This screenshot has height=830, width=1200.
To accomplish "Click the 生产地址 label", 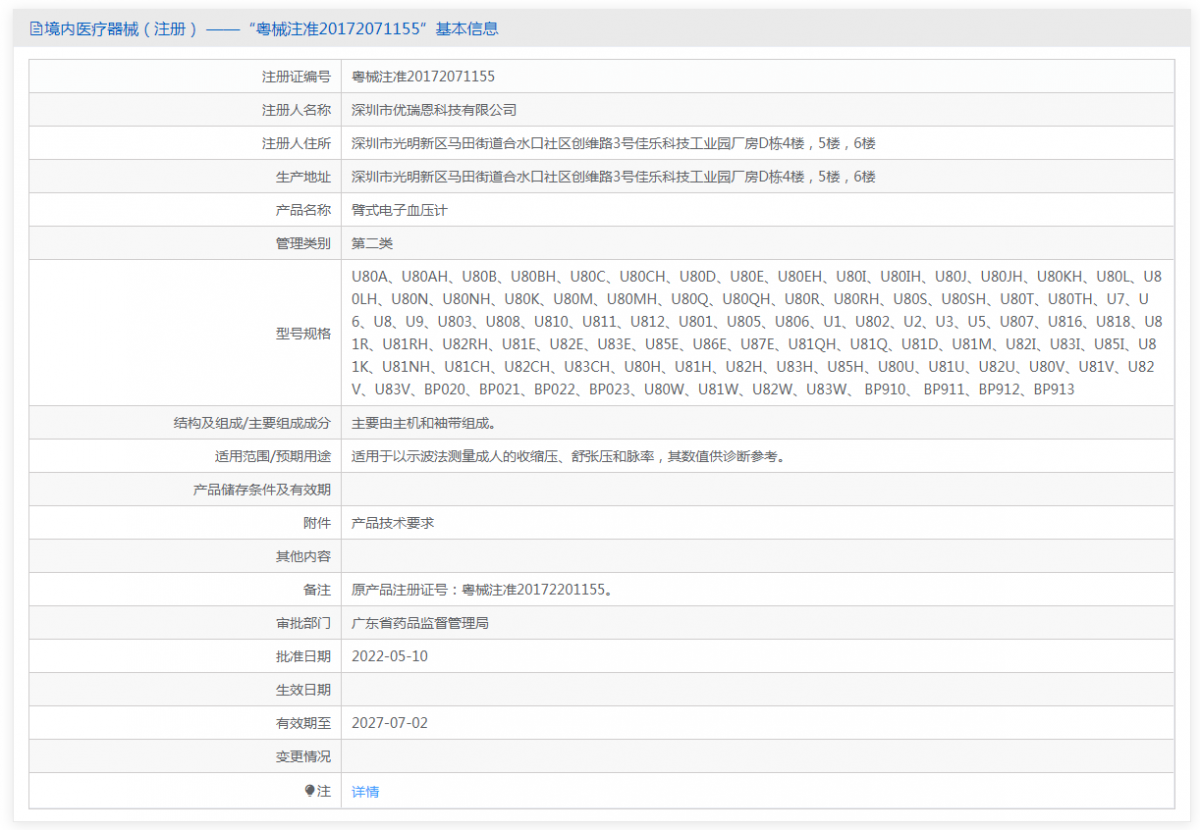I will click(303, 176).
